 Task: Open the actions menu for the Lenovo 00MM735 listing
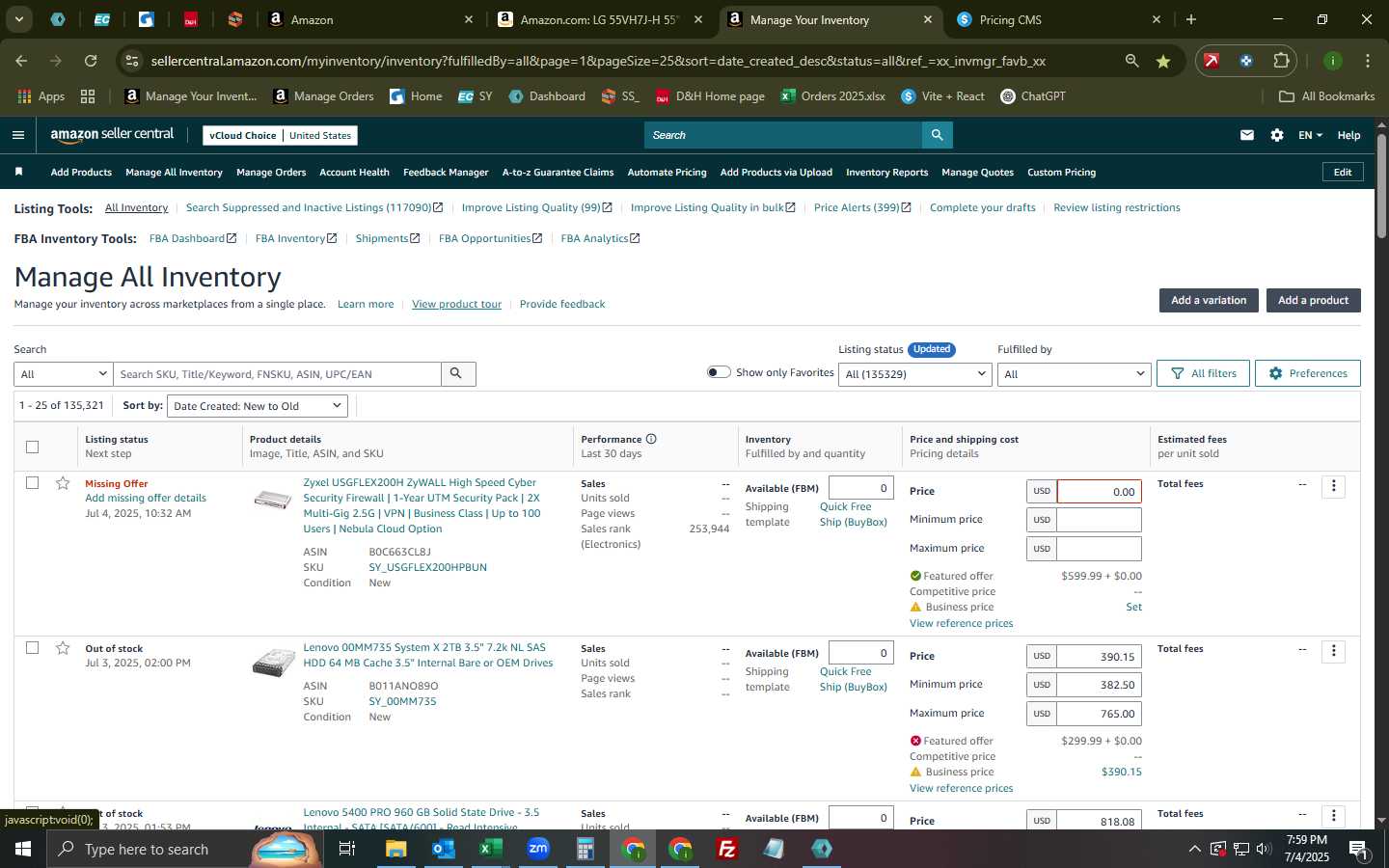[1334, 651]
